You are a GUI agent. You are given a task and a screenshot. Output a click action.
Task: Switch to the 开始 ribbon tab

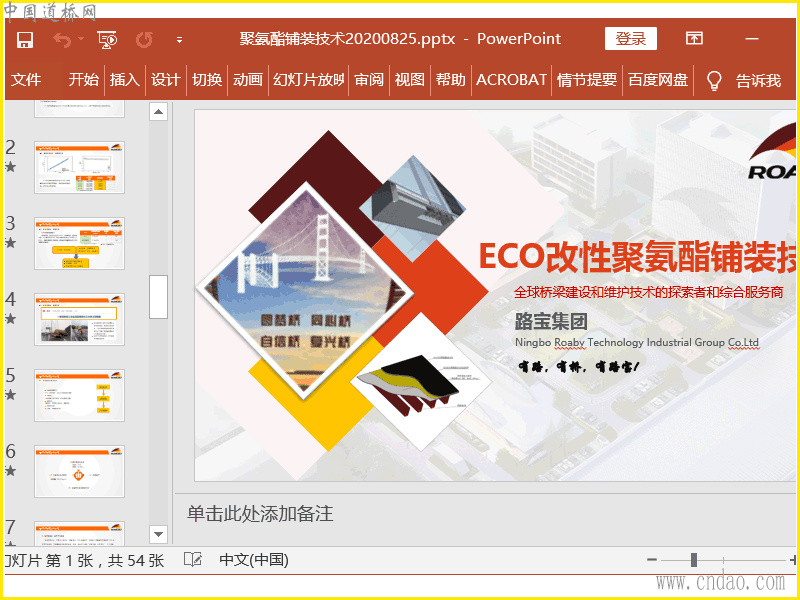pyautogui.click(x=84, y=80)
